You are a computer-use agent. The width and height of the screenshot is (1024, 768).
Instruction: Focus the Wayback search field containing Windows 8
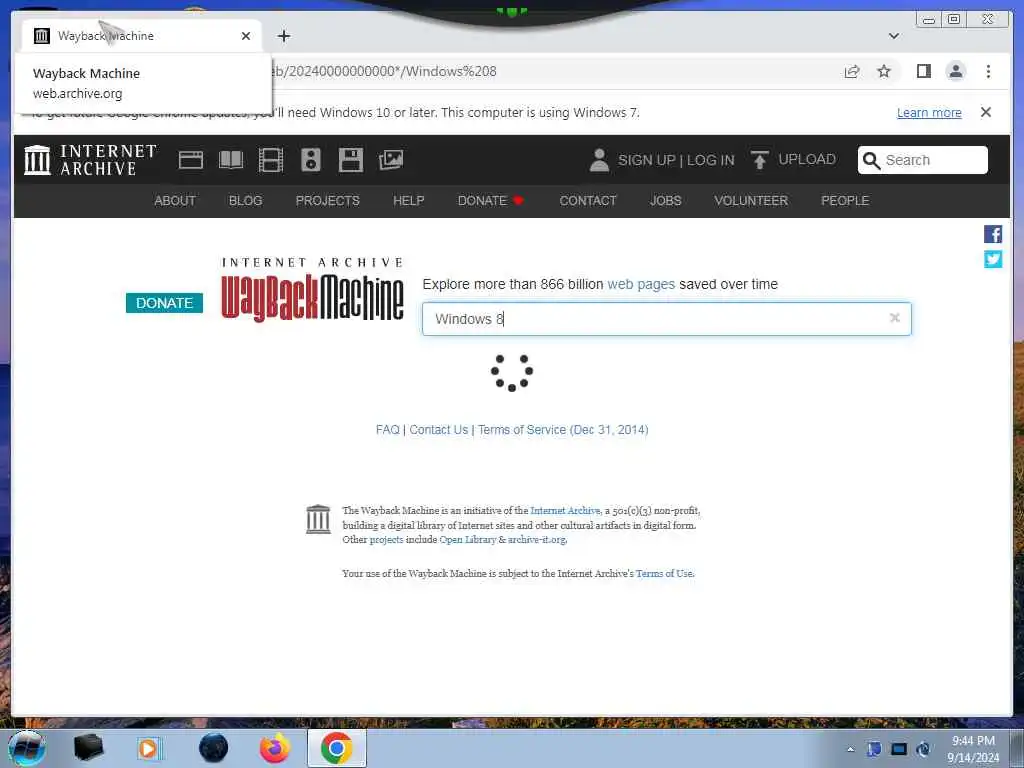pyautogui.click(x=666, y=319)
